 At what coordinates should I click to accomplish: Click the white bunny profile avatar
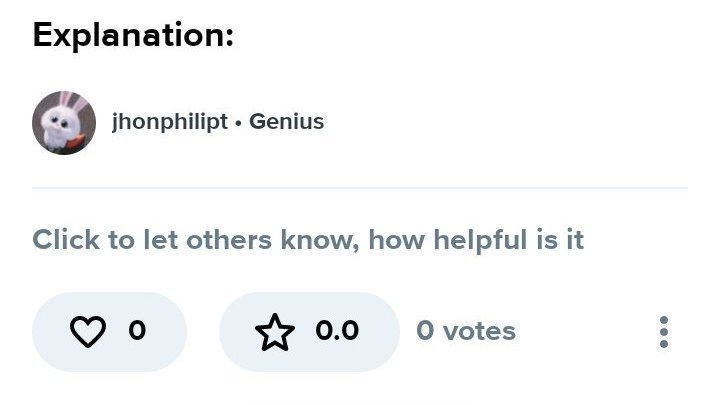64,123
